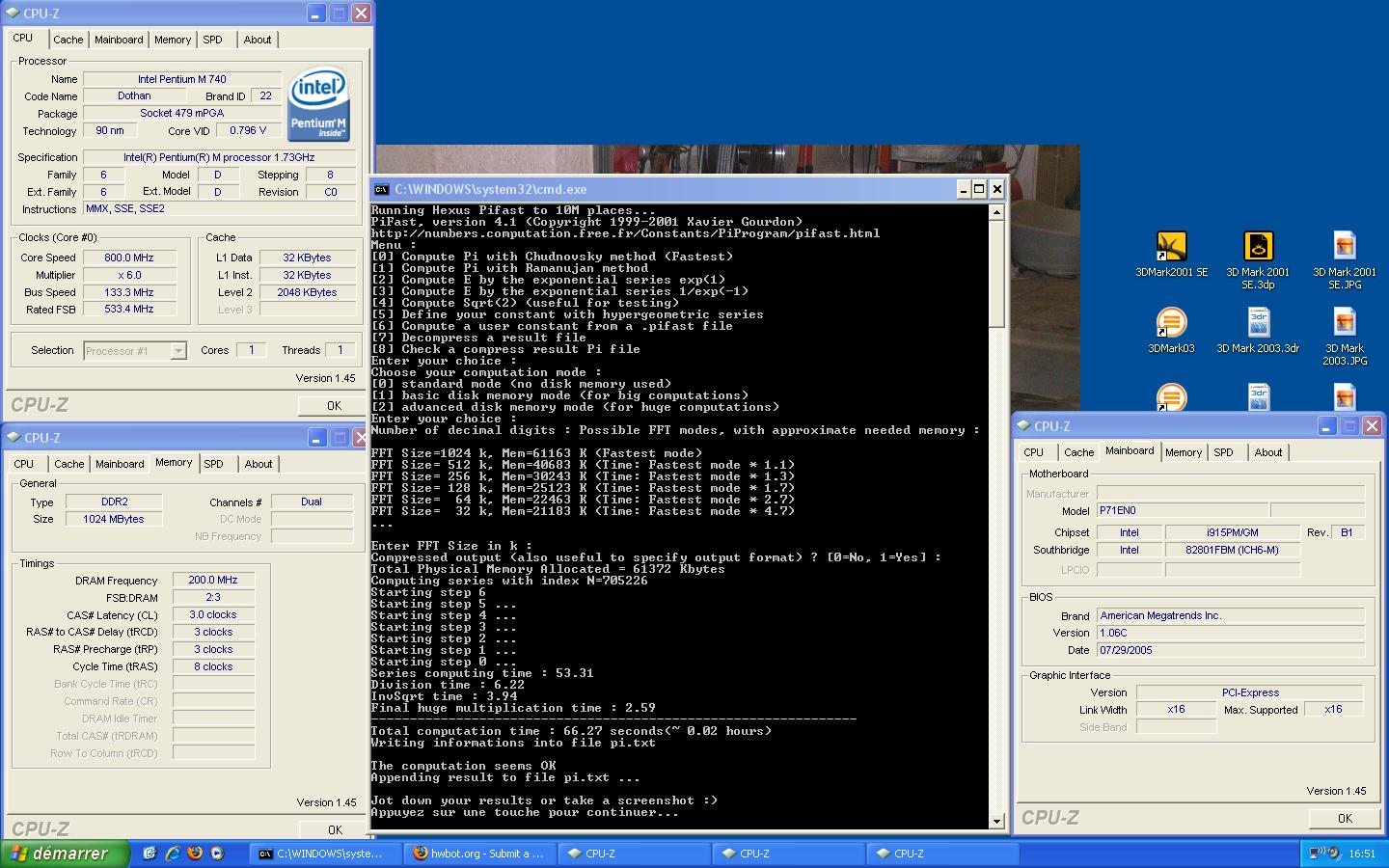
Task: Launch Internet Explorer from quick launch
Action: click(x=173, y=854)
